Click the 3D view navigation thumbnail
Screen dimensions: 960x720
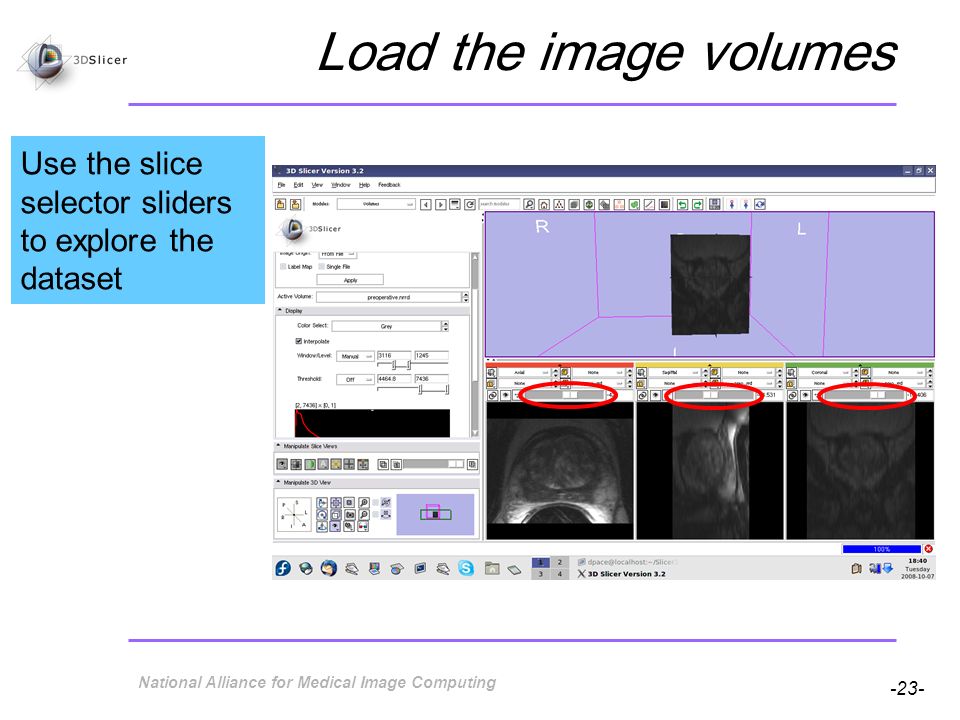coord(435,514)
